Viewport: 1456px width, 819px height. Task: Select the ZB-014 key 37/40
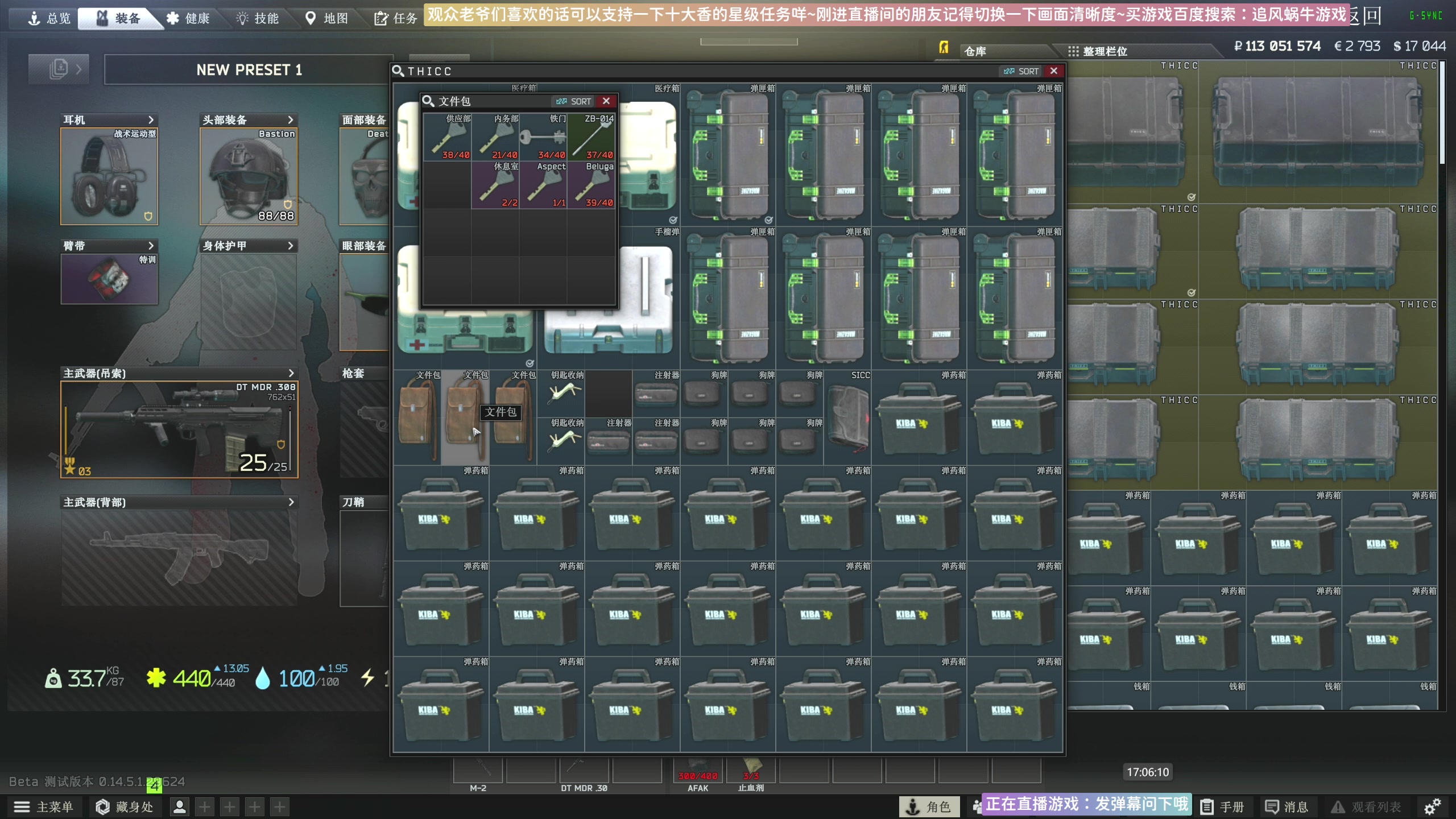click(x=591, y=136)
